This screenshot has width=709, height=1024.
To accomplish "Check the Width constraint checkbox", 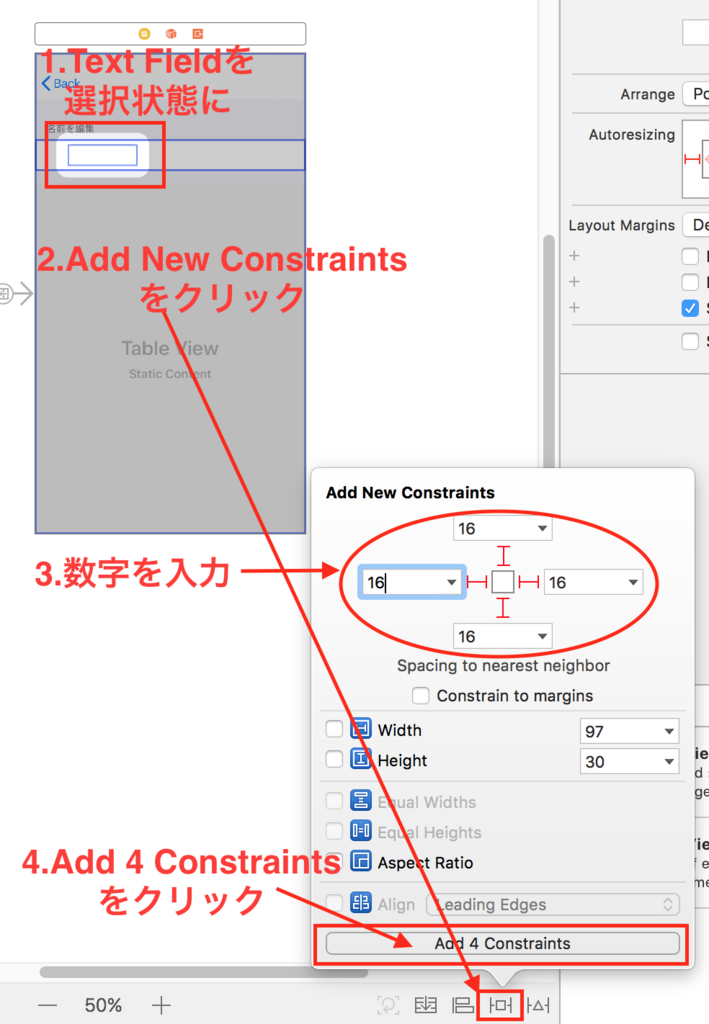I will (334, 728).
